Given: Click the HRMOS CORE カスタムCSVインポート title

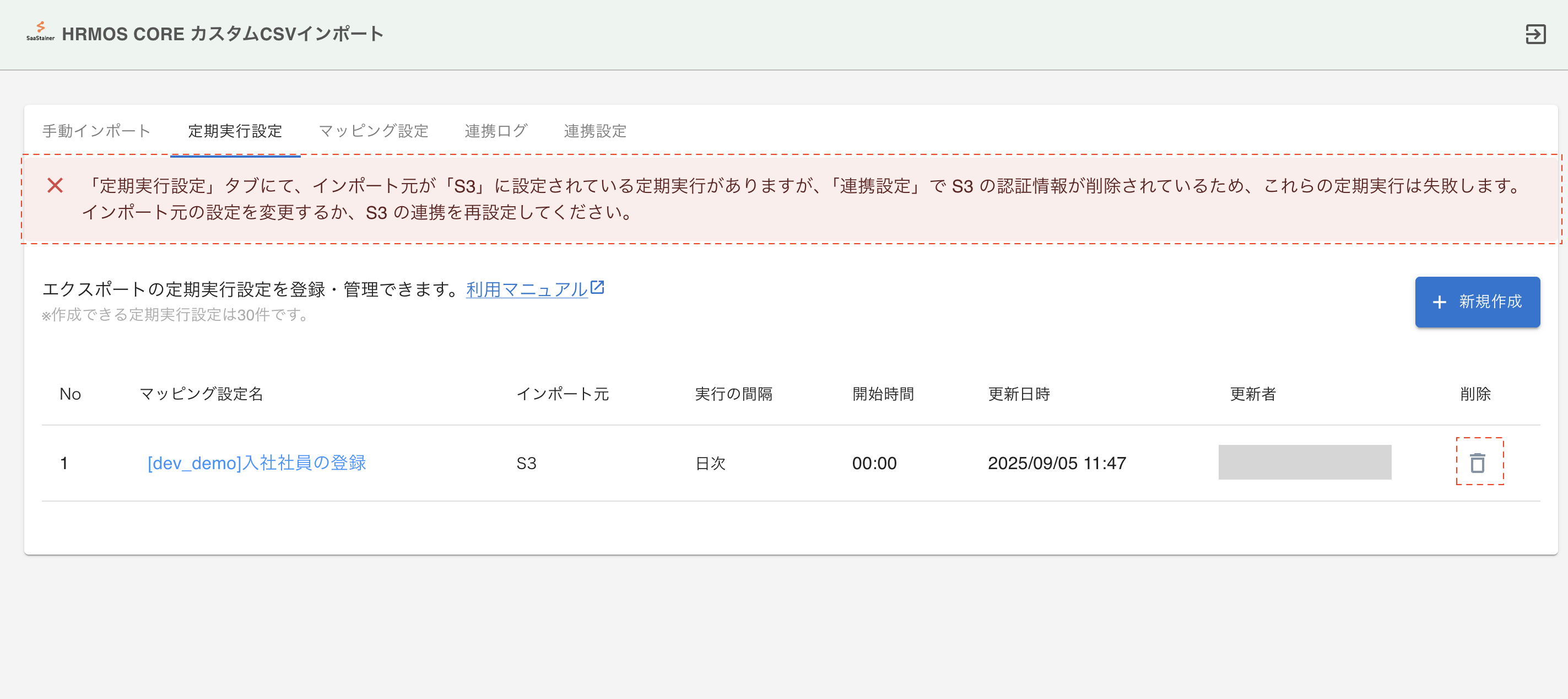Looking at the screenshot, I should (222, 34).
